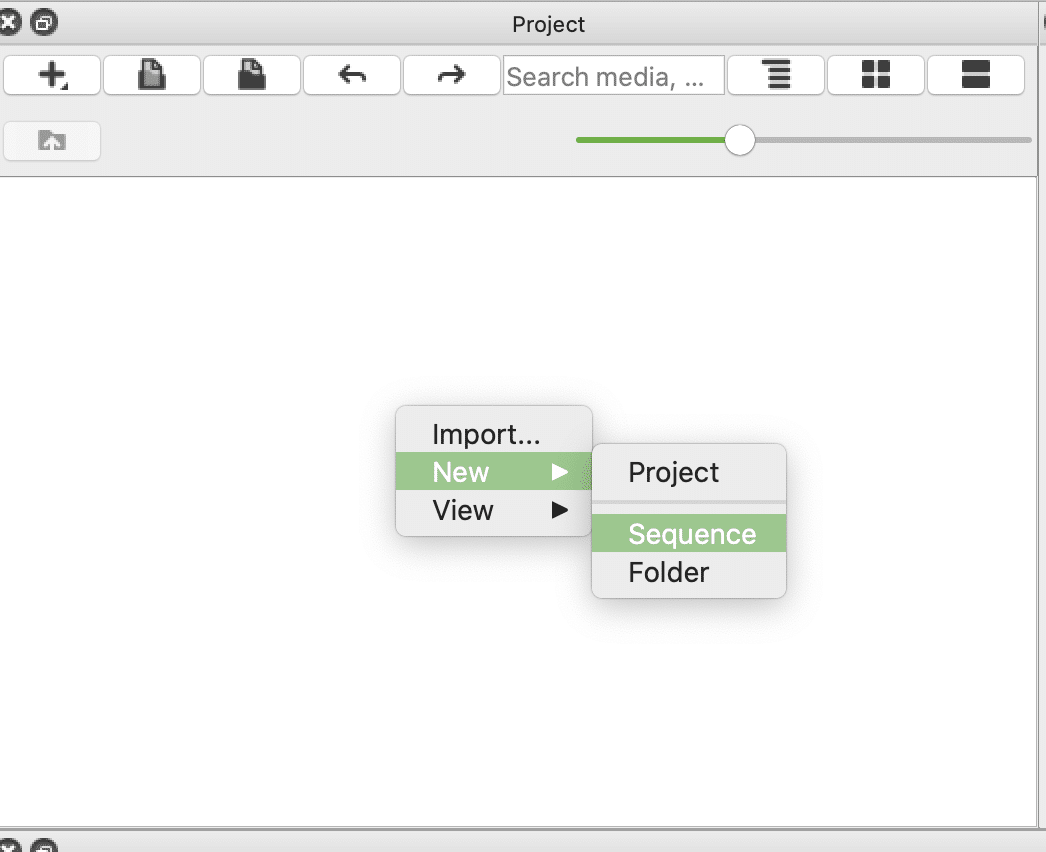The height and width of the screenshot is (852, 1046).
Task: Click the Redo arrow button
Action: pyautogui.click(x=452, y=75)
